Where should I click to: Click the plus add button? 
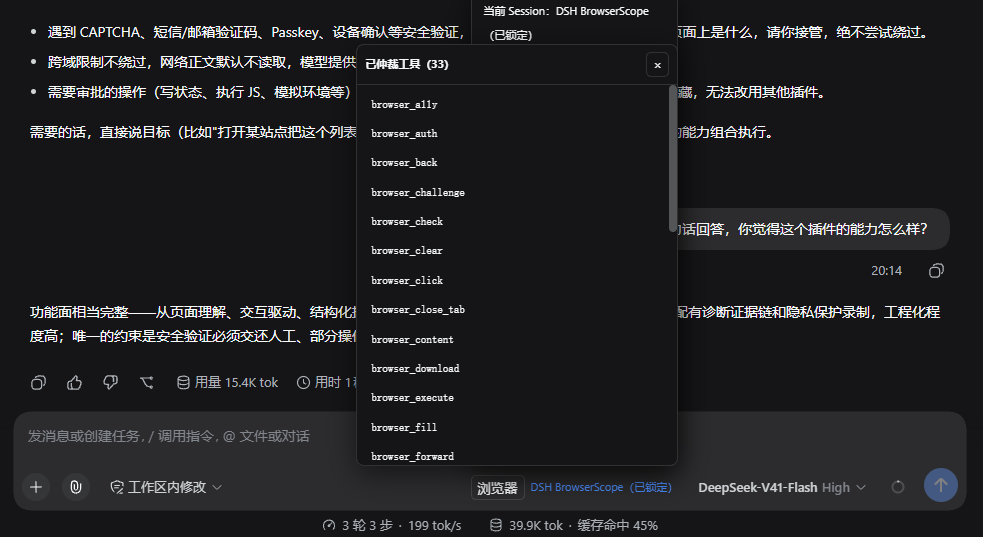[36, 487]
